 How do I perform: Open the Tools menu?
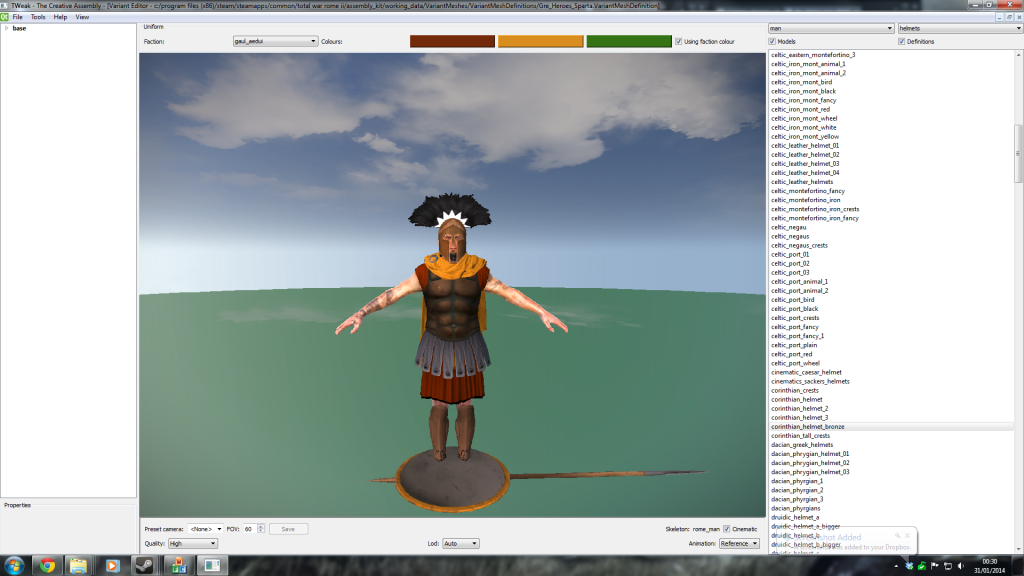pyautogui.click(x=38, y=17)
